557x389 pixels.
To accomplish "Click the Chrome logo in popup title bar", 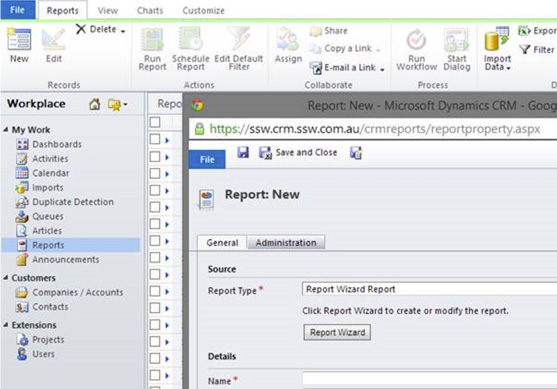I will tap(198, 106).
